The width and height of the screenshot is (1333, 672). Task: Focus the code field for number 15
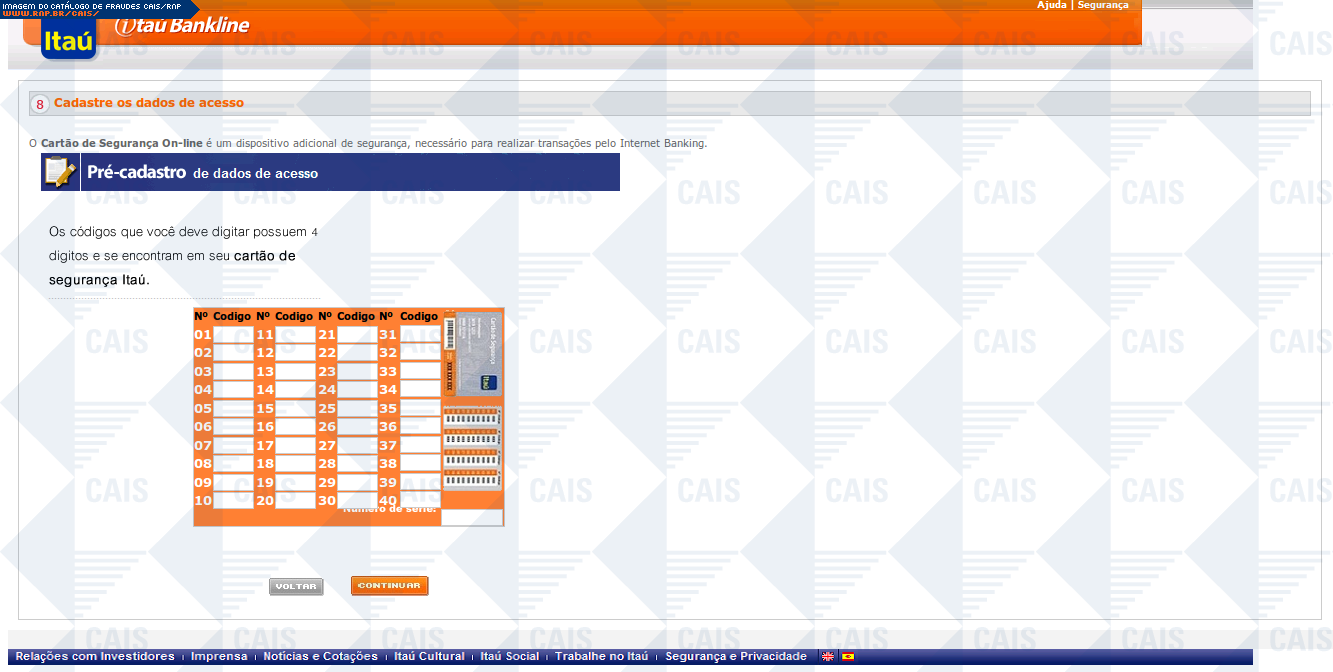pos(295,409)
